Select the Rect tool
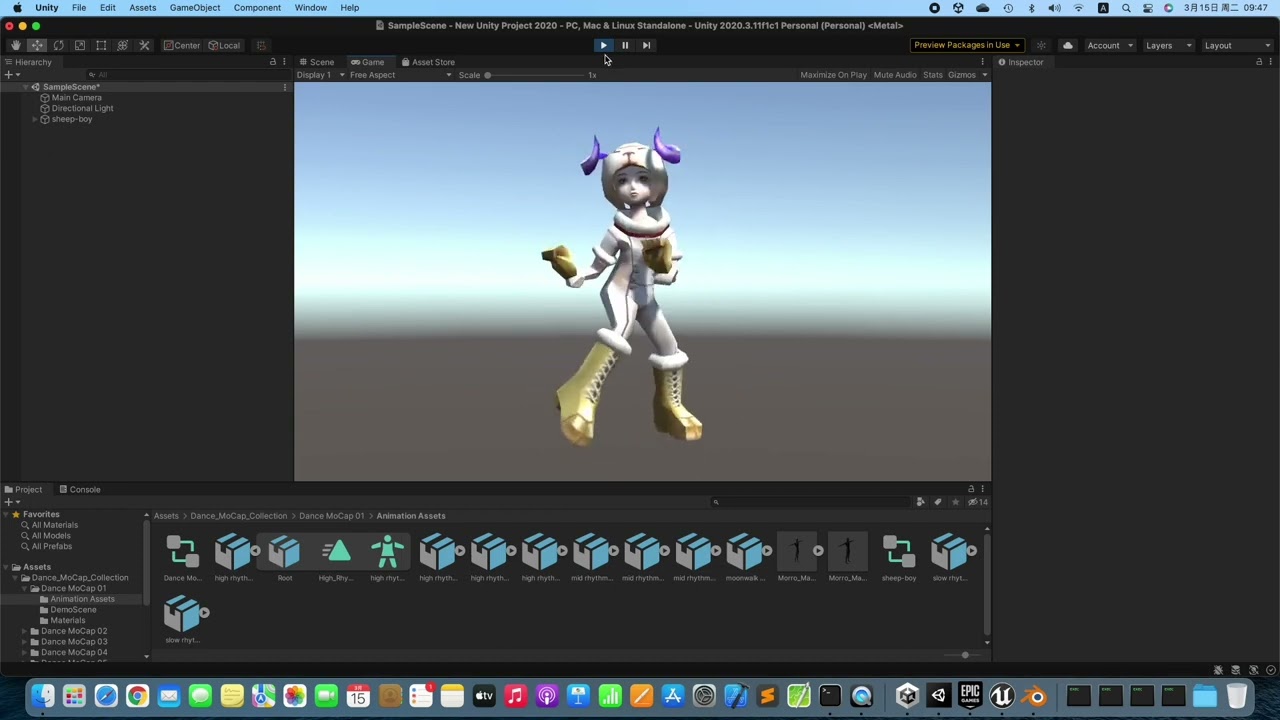1280x720 pixels. click(x=101, y=45)
